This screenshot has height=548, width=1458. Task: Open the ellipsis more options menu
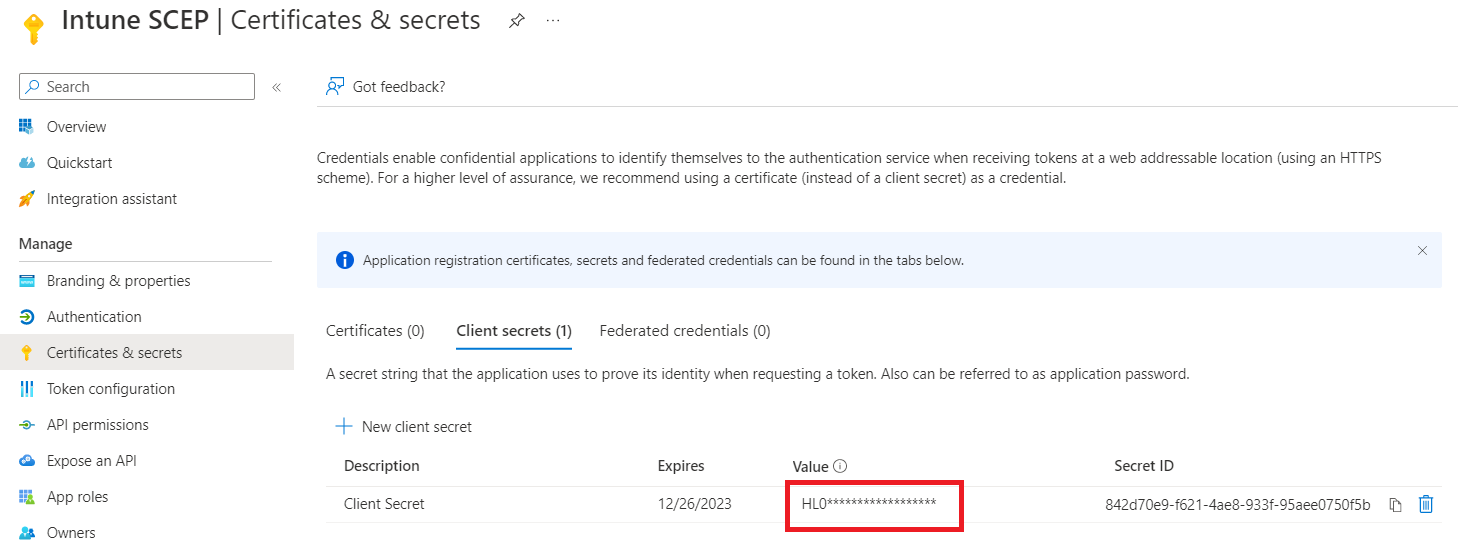click(553, 21)
